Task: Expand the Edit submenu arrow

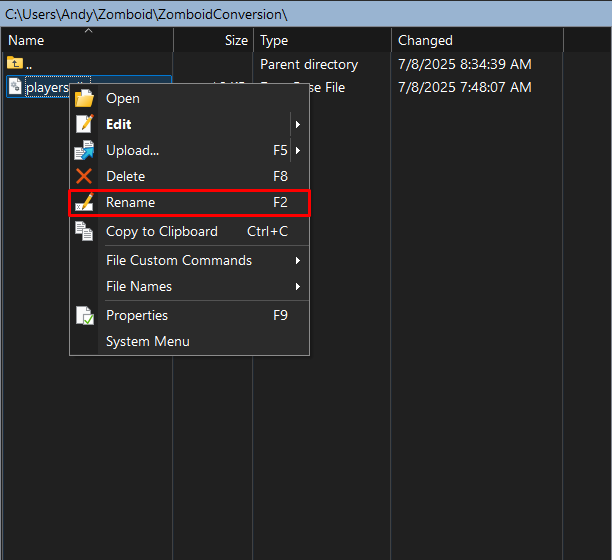Action: pos(297,125)
